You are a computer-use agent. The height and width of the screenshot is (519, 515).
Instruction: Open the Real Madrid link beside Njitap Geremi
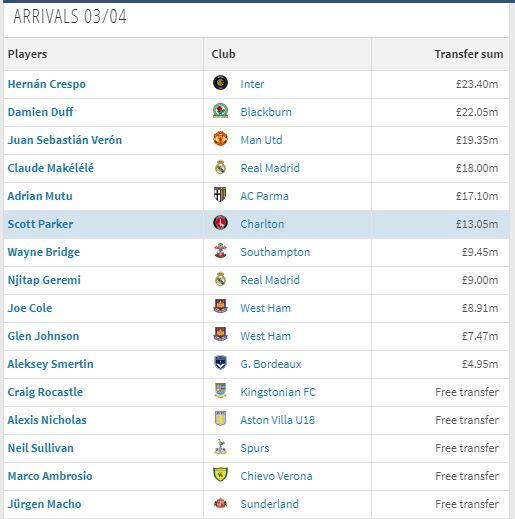tap(270, 280)
